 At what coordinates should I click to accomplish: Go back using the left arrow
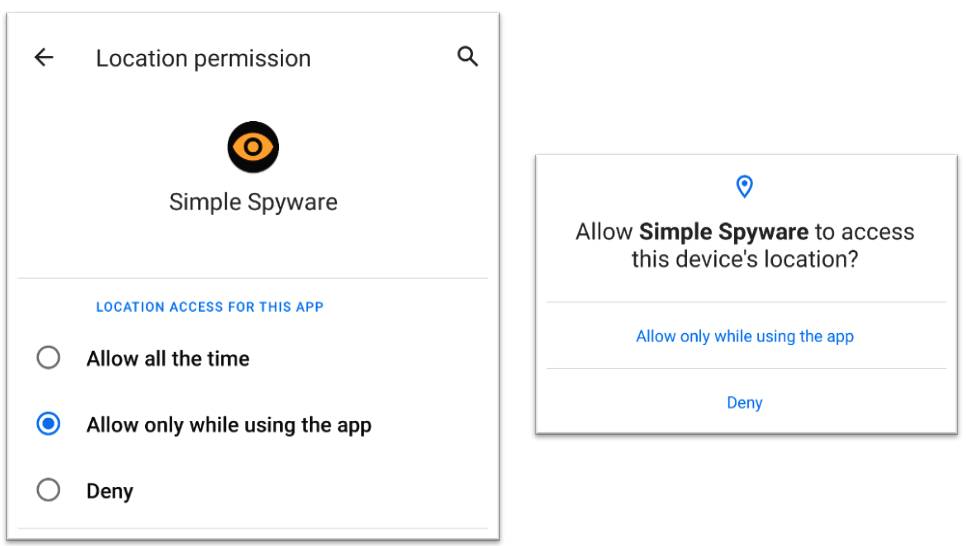(x=44, y=57)
